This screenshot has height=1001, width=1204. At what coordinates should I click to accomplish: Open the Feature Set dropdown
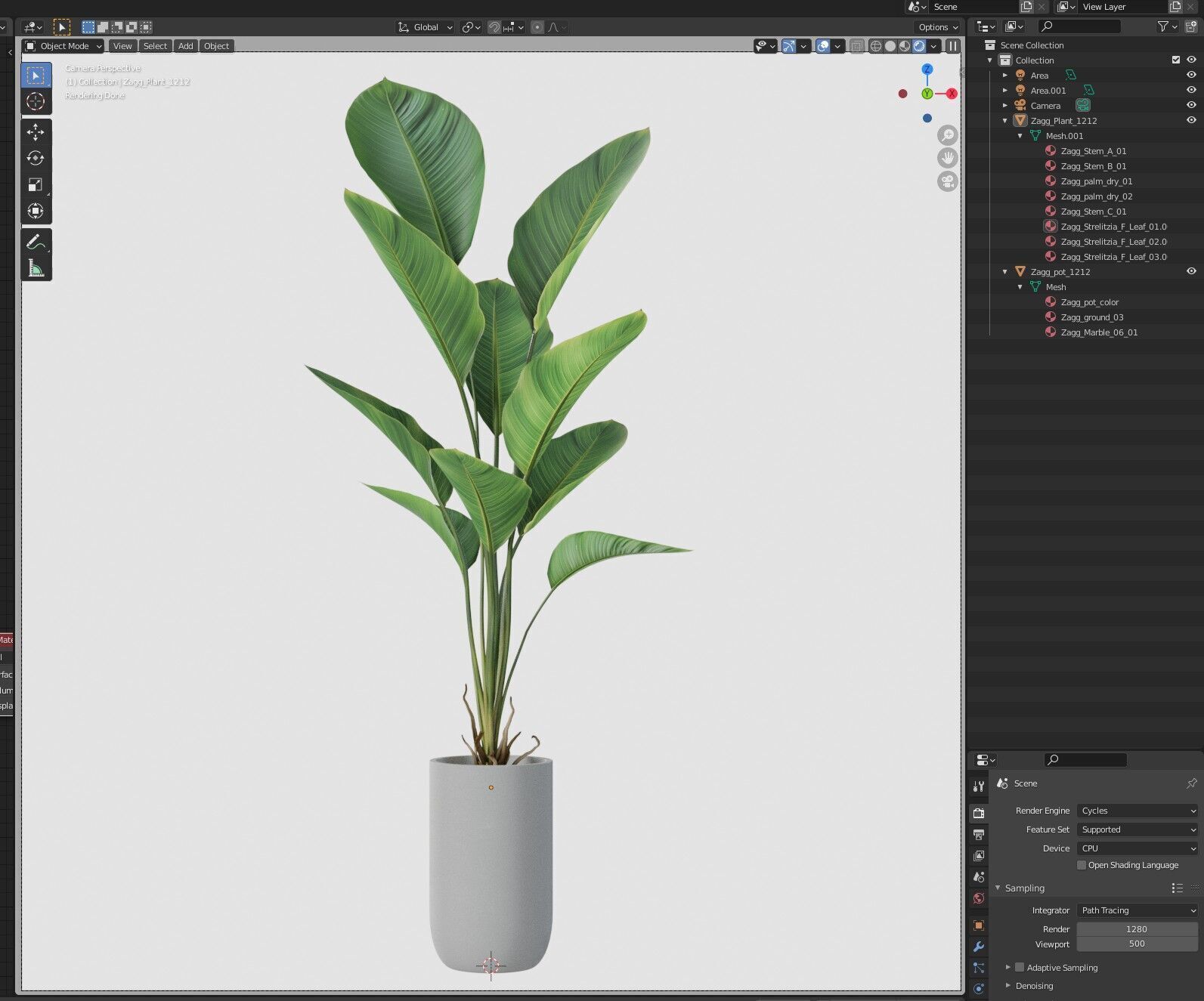[x=1137, y=830]
